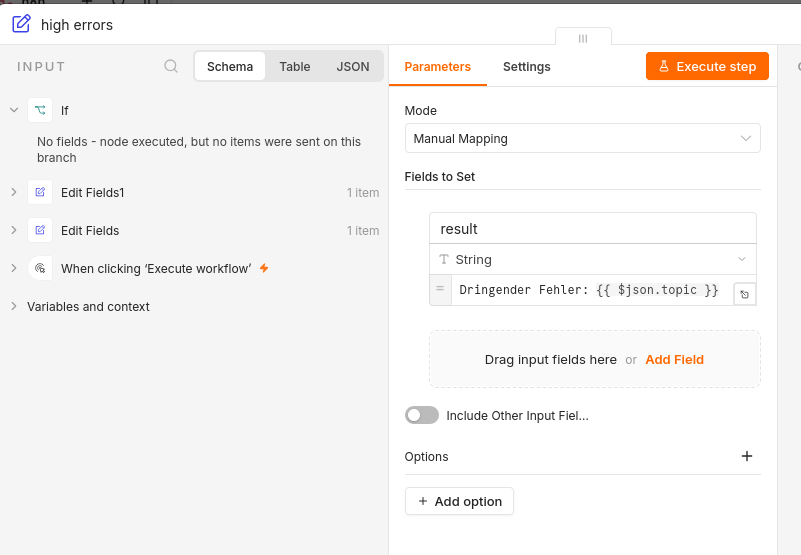This screenshot has width=801, height=555.
Task: Click the orange lightning bolt trigger indicator
Action: tap(264, 268)
